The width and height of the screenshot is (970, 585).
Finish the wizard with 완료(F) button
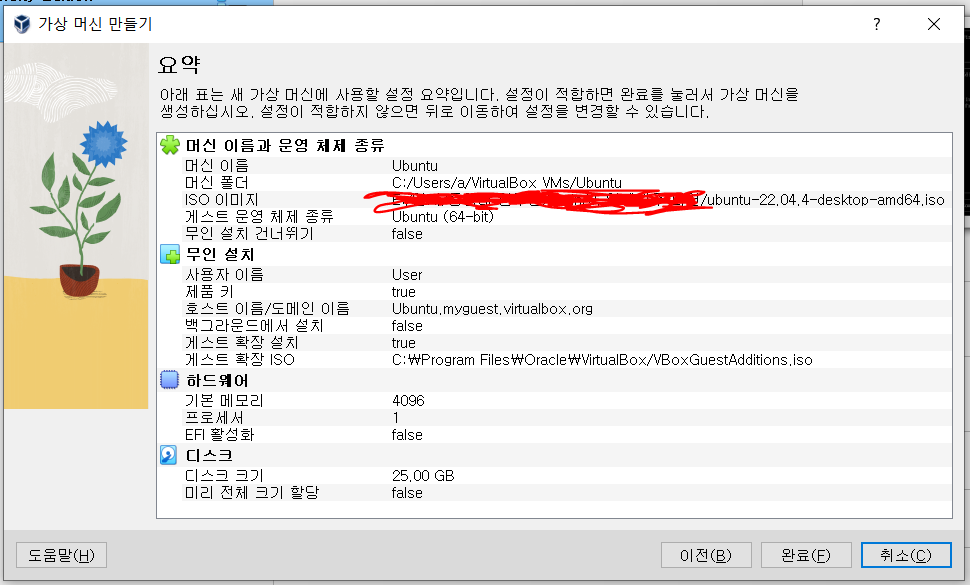click(x=806, y=555)
